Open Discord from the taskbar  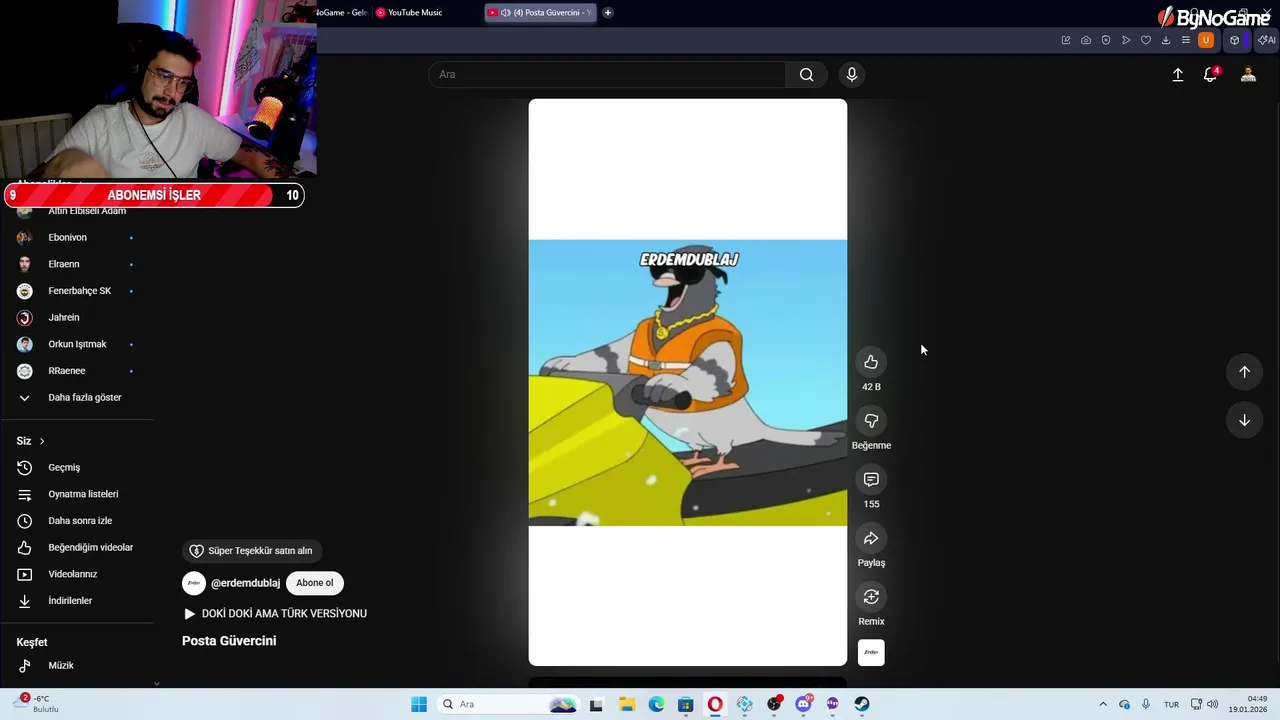(803, 704)
